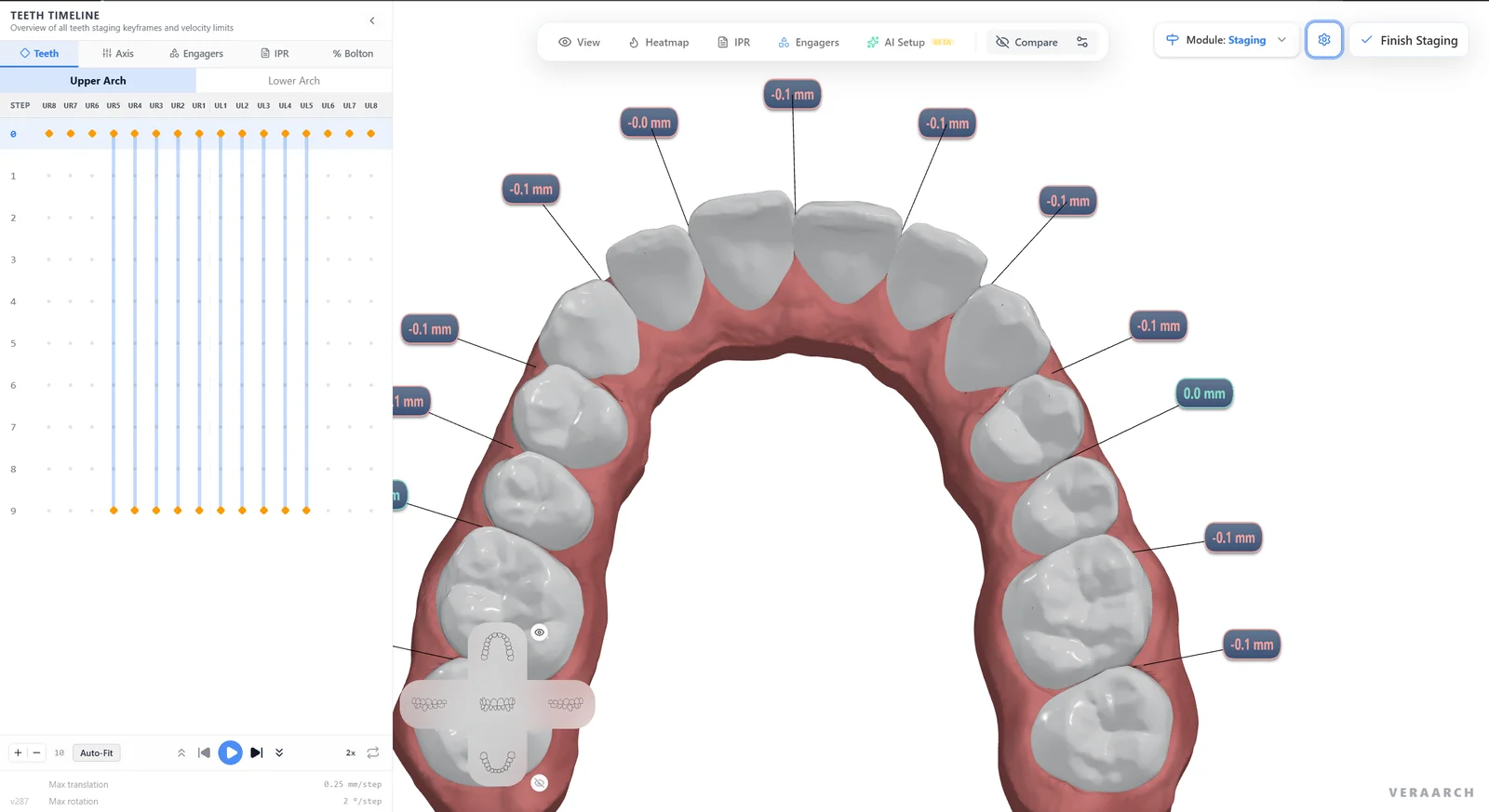This screenshot has height=812, width=1489.
Task: Open the settings gear button
Action: 1323,40
